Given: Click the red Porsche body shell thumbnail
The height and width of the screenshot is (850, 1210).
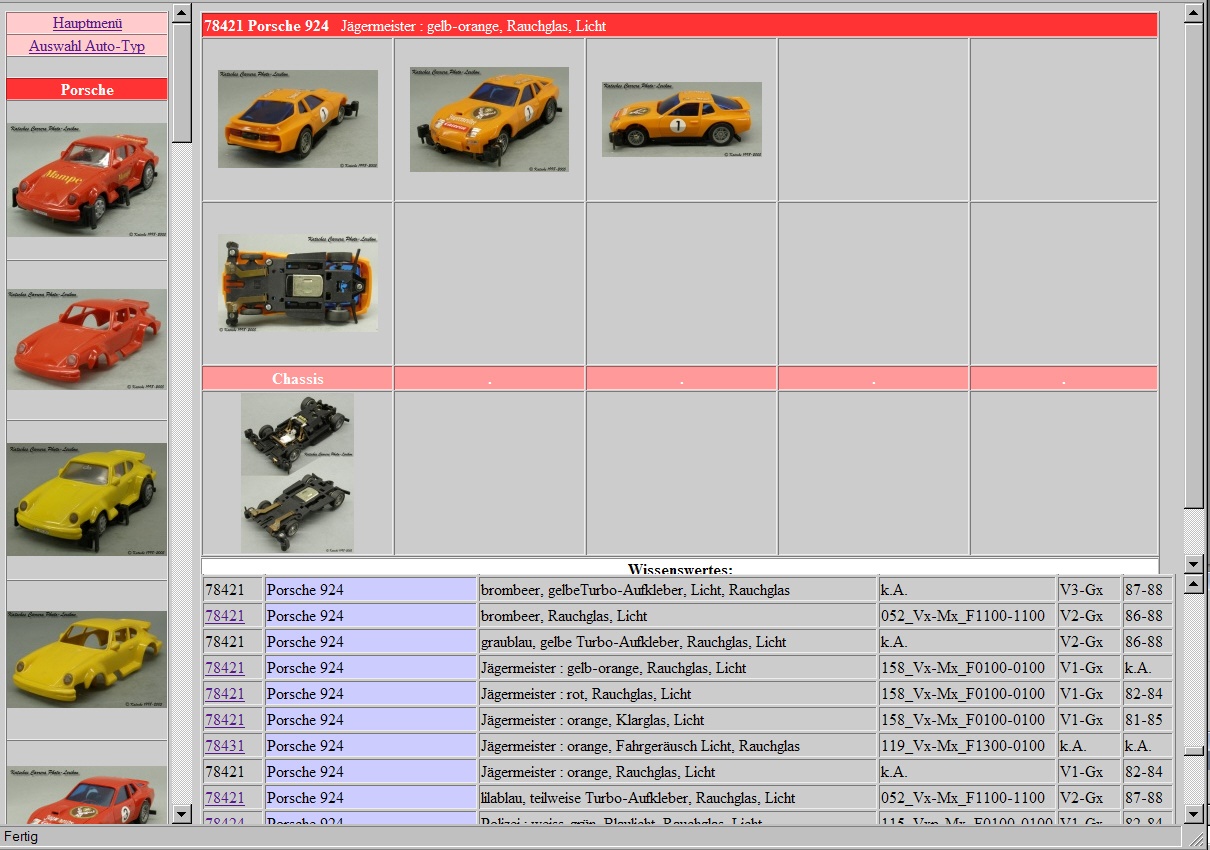Looking at the screenshot, I should tap(87, 340).
